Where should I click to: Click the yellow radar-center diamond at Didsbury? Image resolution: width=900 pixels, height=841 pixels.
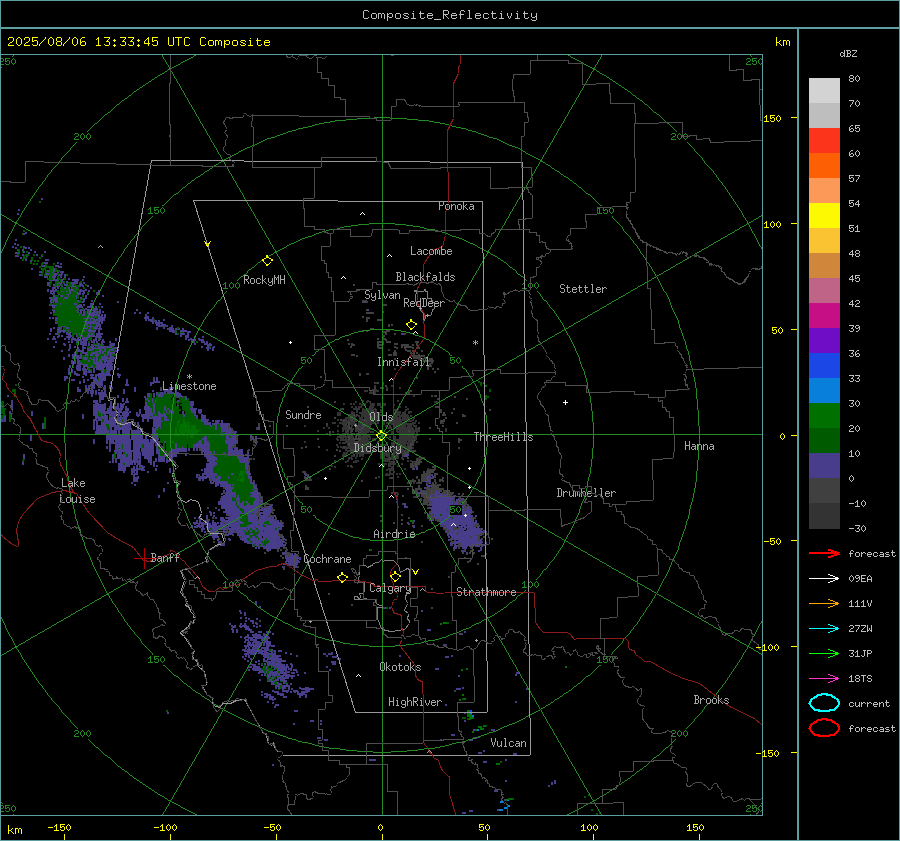point(381,436)
